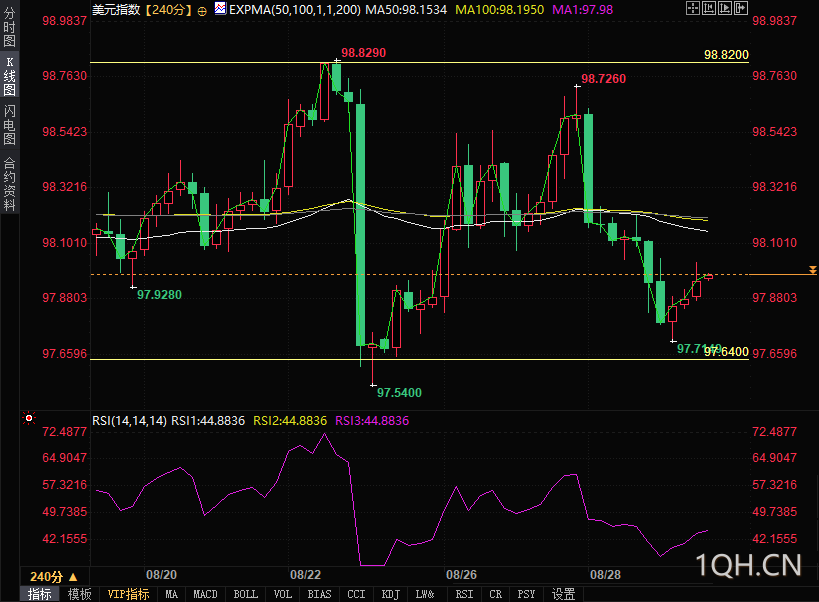
Task: Toggle the MACD indicator
Action: (205, 594)
